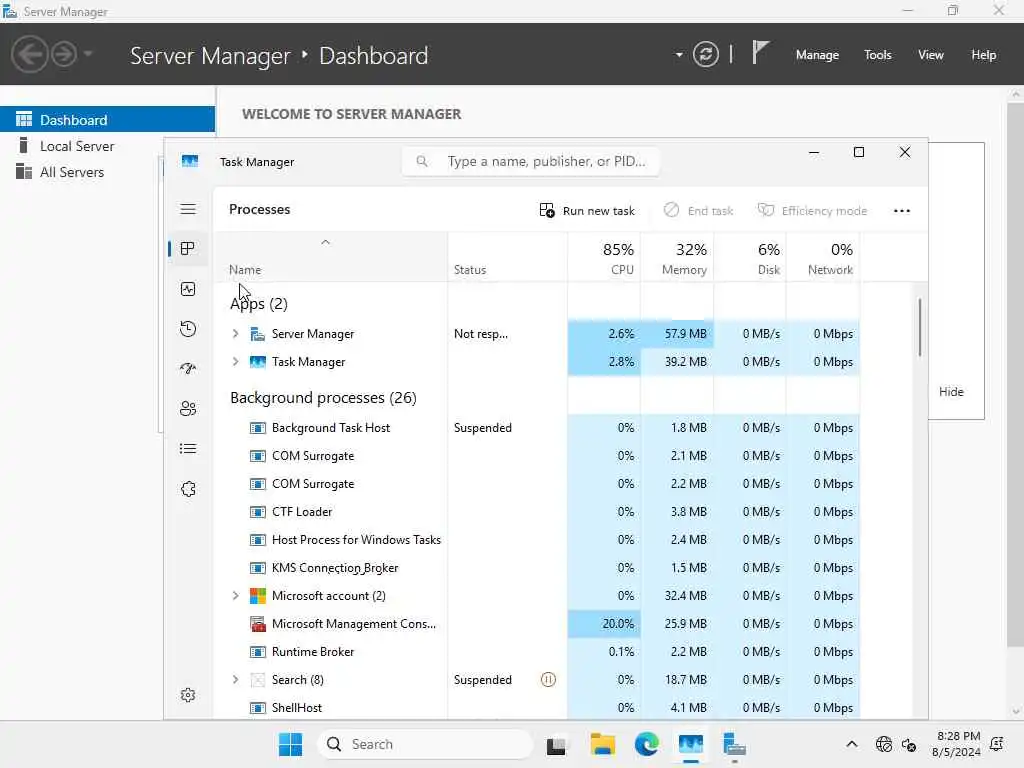Open Server Manager notifications flag

[x=761, y=53]
